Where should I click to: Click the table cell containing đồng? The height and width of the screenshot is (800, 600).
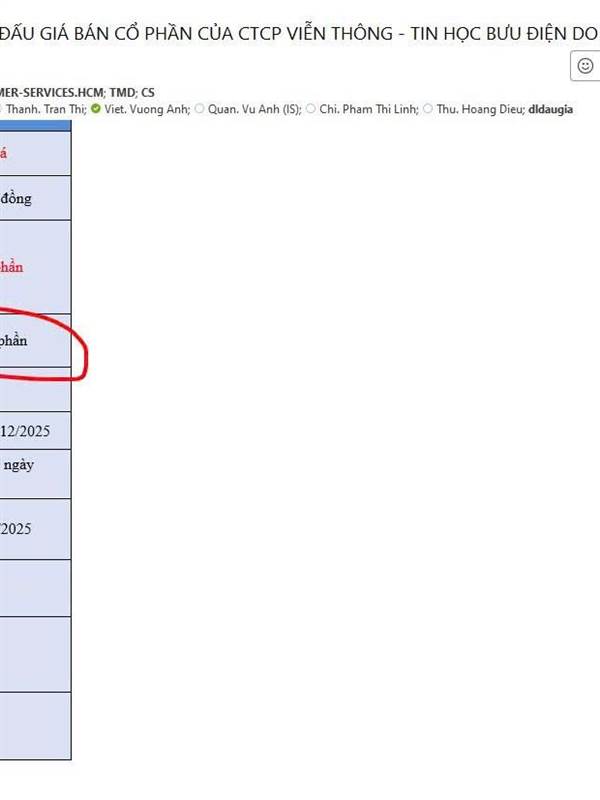coord(35,198)
